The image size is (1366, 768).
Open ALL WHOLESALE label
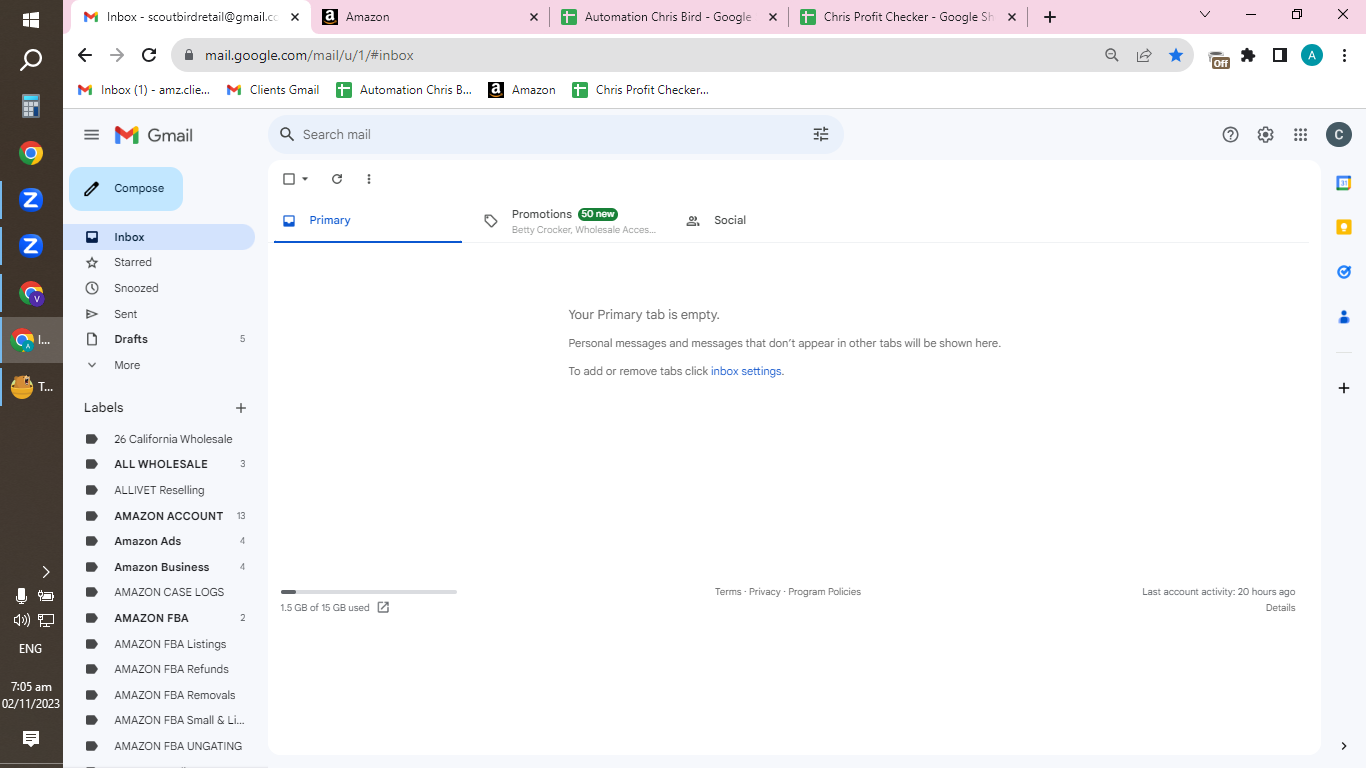pos(159,464)
